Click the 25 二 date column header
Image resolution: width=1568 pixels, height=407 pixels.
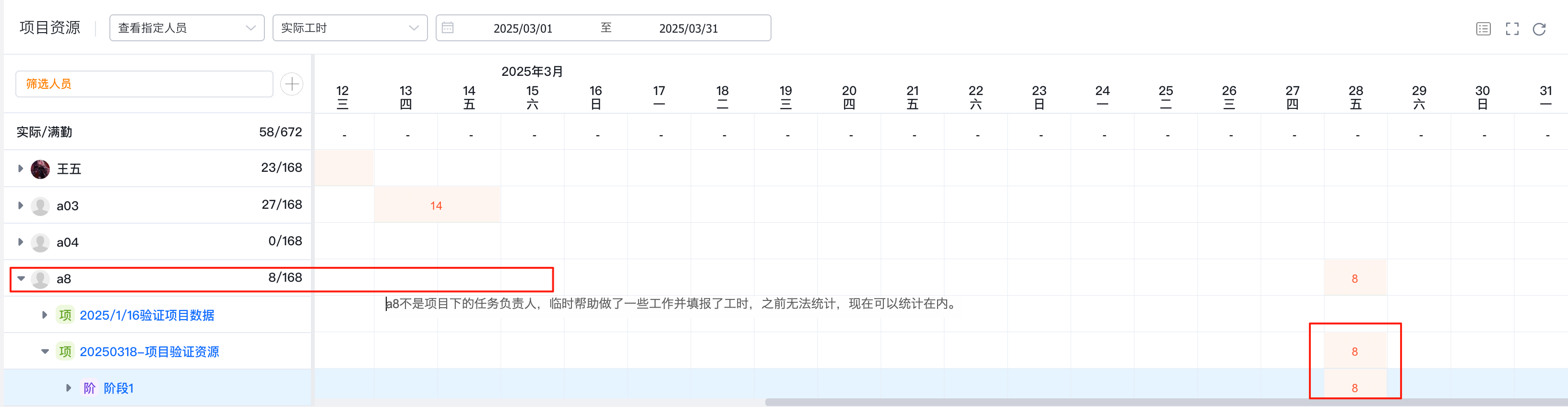tap(1165, 97)
